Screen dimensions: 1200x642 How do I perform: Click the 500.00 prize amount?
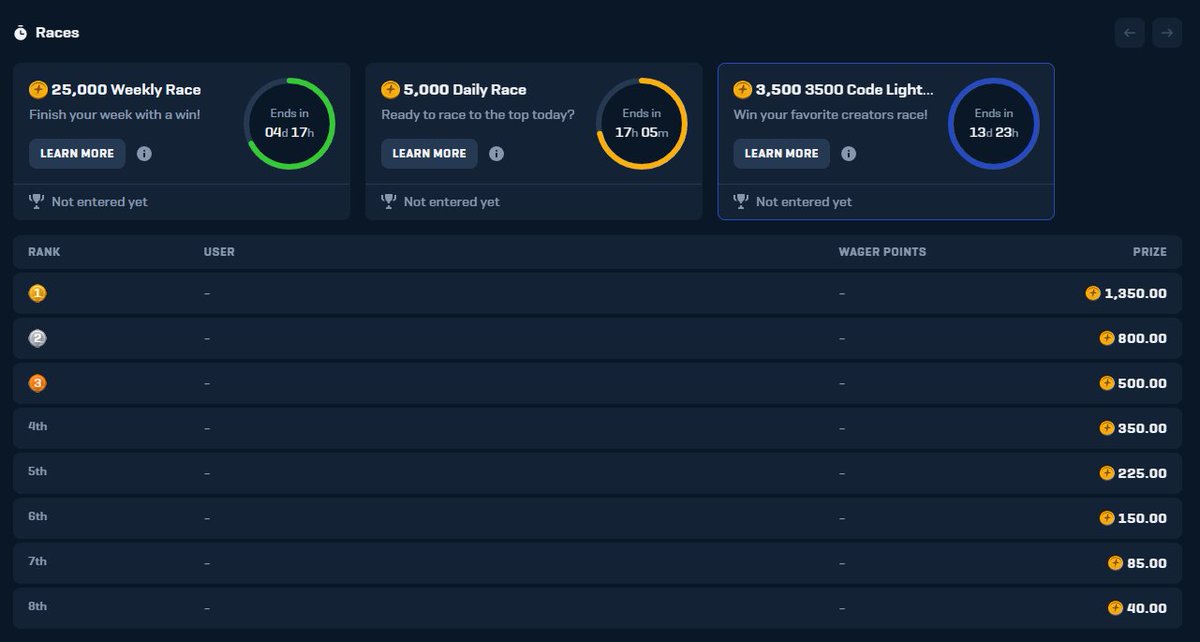[x=1142, y=383]
